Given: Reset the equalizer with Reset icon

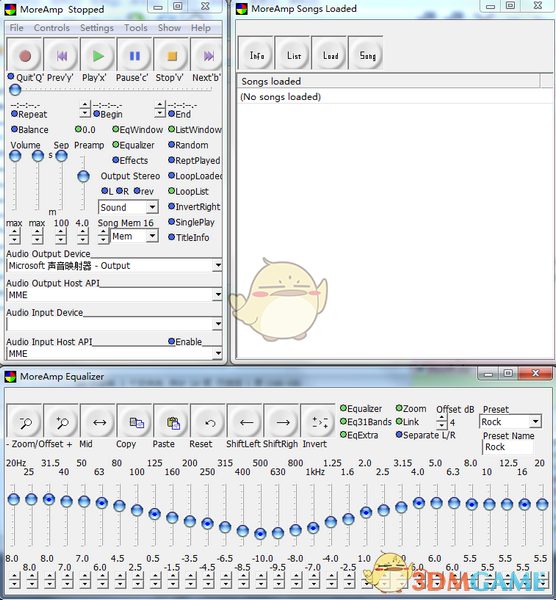Looking at the screenshot, I should coord(210,422).
